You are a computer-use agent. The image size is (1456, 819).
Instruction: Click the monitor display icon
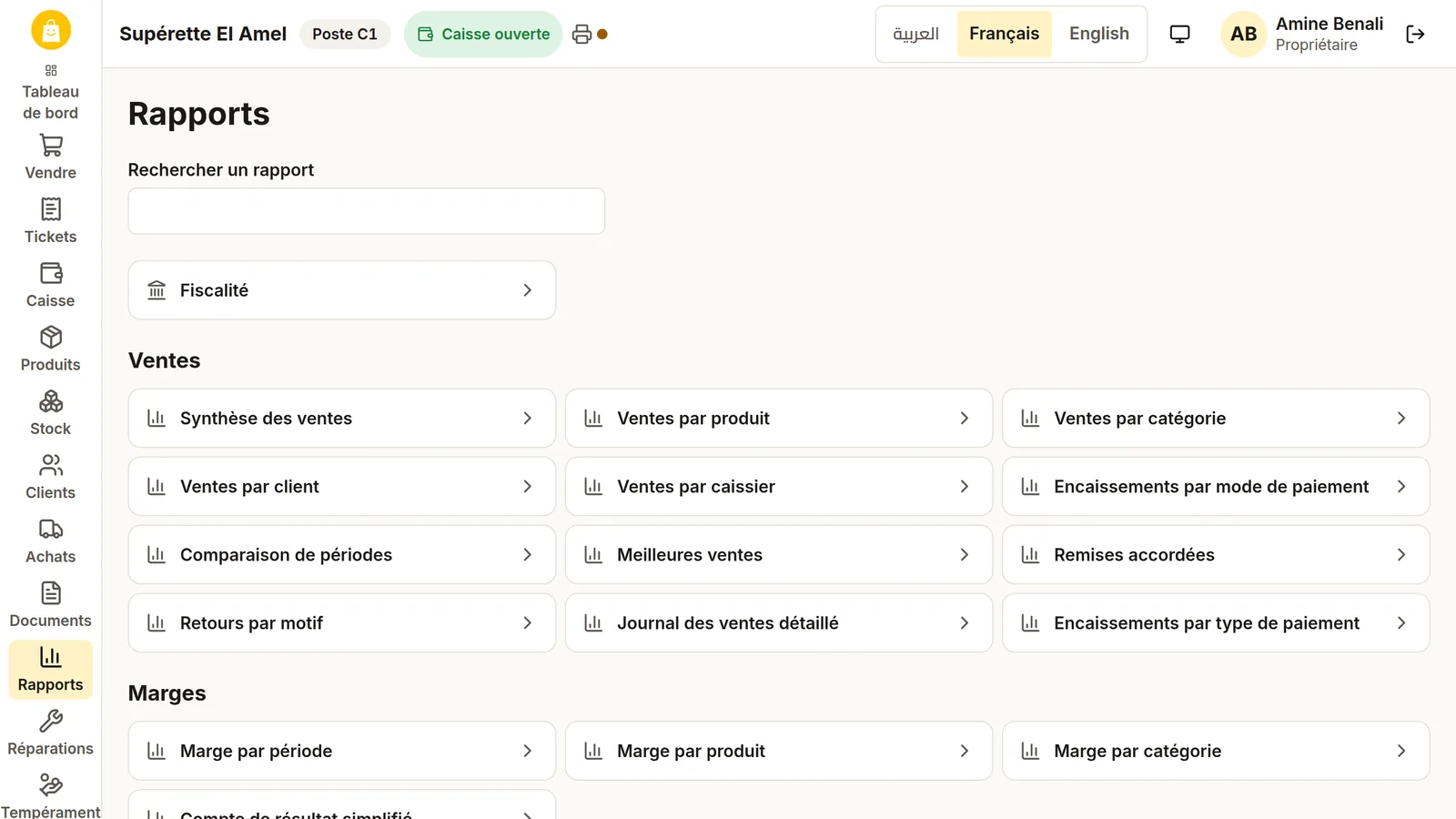pyautogui.click(x=1179, y=35)
